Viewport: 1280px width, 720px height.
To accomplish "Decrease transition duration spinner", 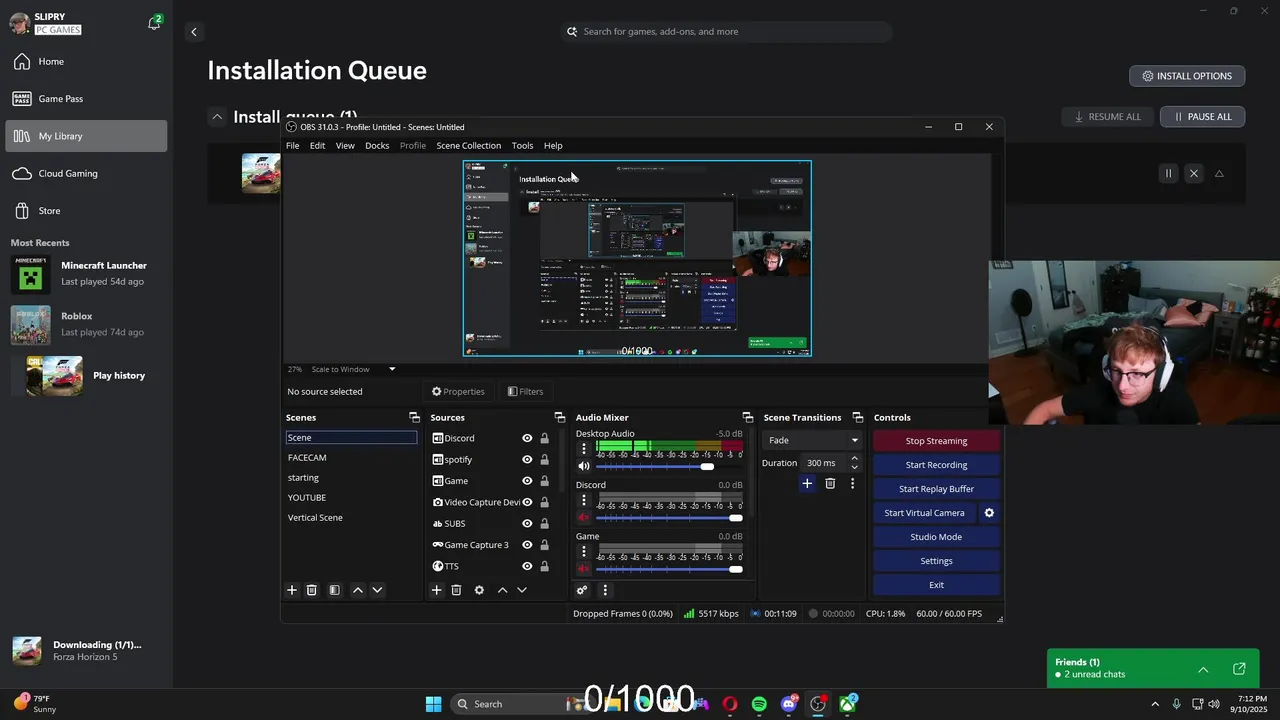I will [x=854, y=467].
